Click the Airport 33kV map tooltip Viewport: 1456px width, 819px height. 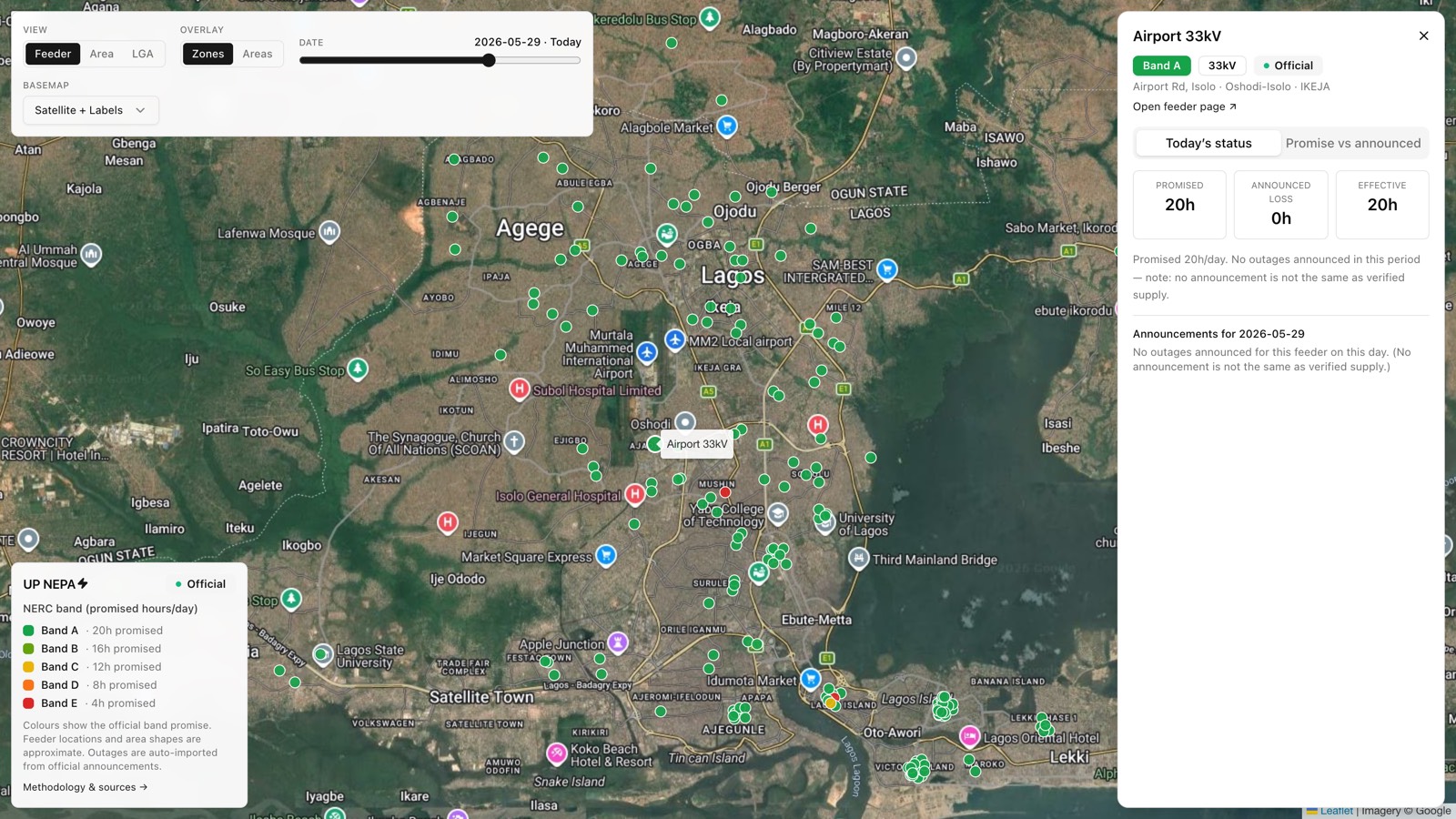click(x=697, y=444)
